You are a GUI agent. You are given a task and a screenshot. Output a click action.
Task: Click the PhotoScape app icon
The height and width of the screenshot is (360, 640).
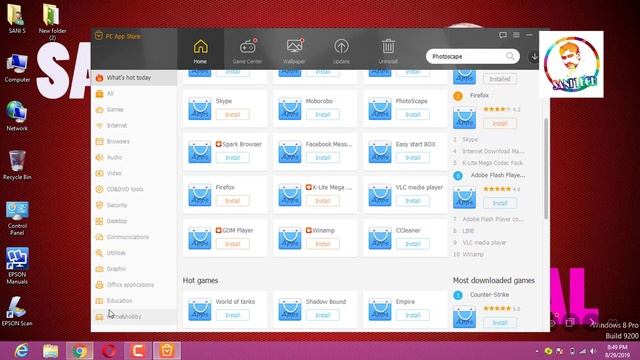pyautogui.click(x=380, y=109)
